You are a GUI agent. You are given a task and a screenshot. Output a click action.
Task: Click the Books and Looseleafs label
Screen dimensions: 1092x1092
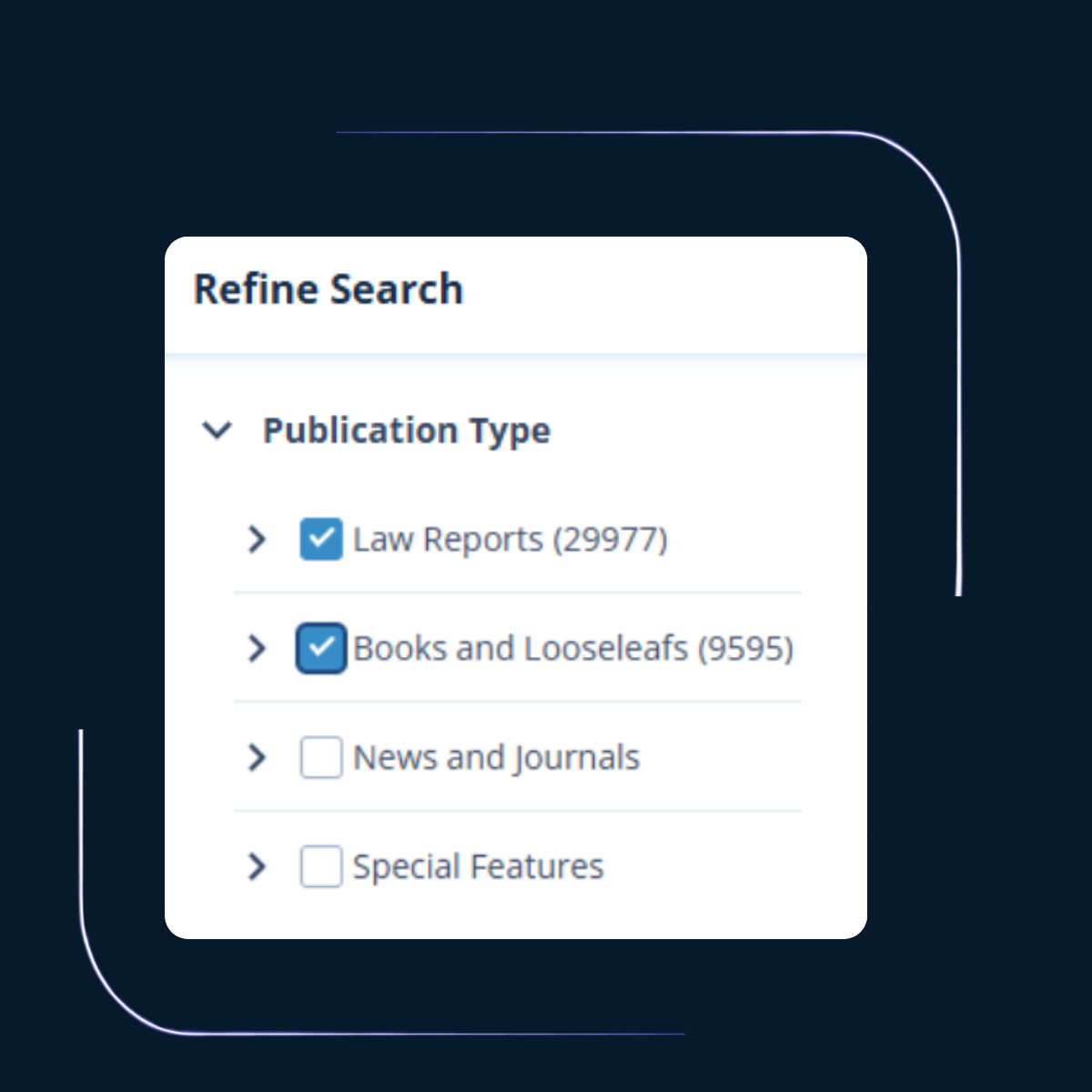[x=520, y=649]
